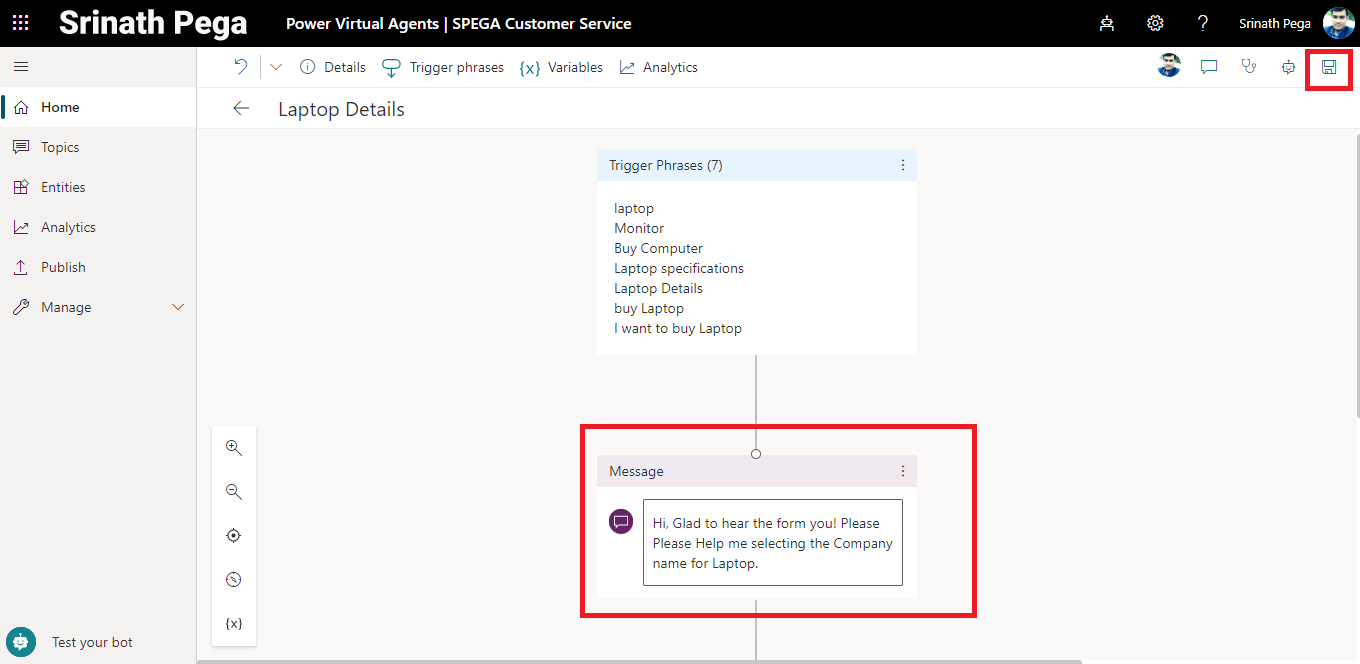Collapse the hamburger navigation menu

21,67
